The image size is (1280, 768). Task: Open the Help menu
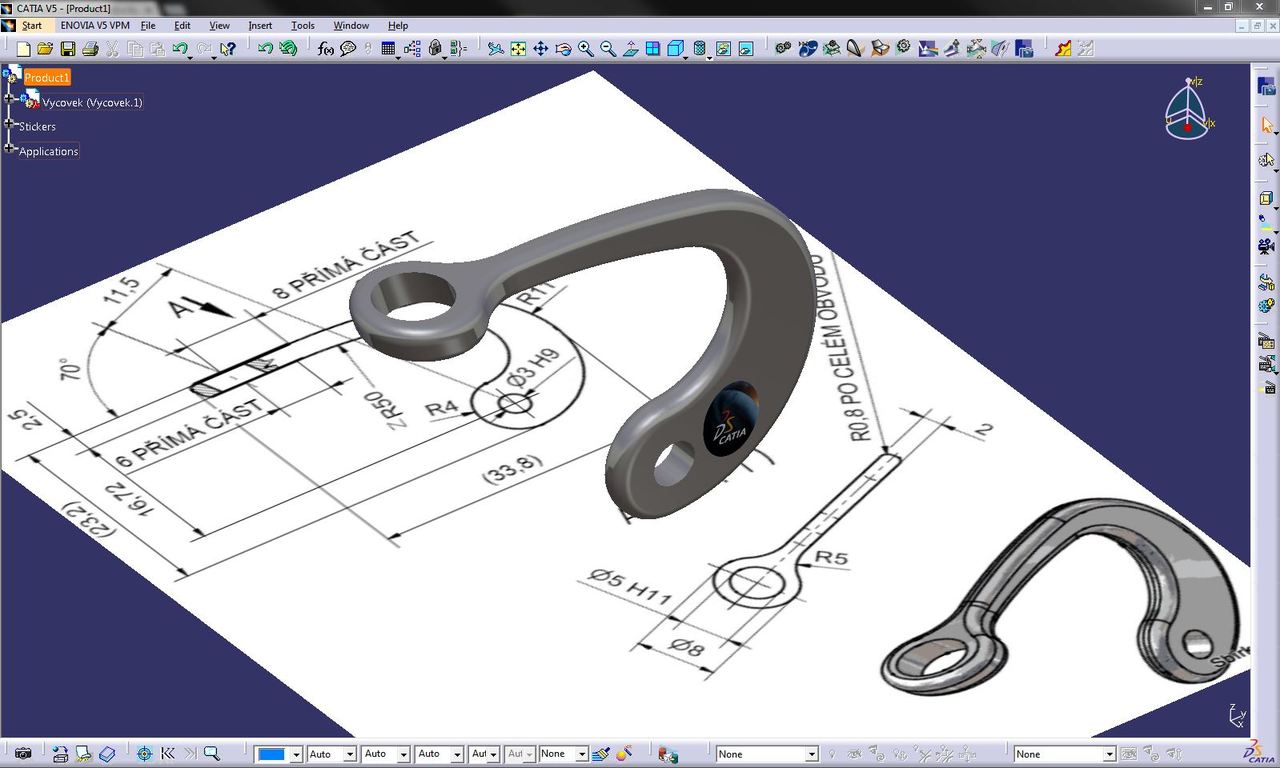tap(398, 25)
